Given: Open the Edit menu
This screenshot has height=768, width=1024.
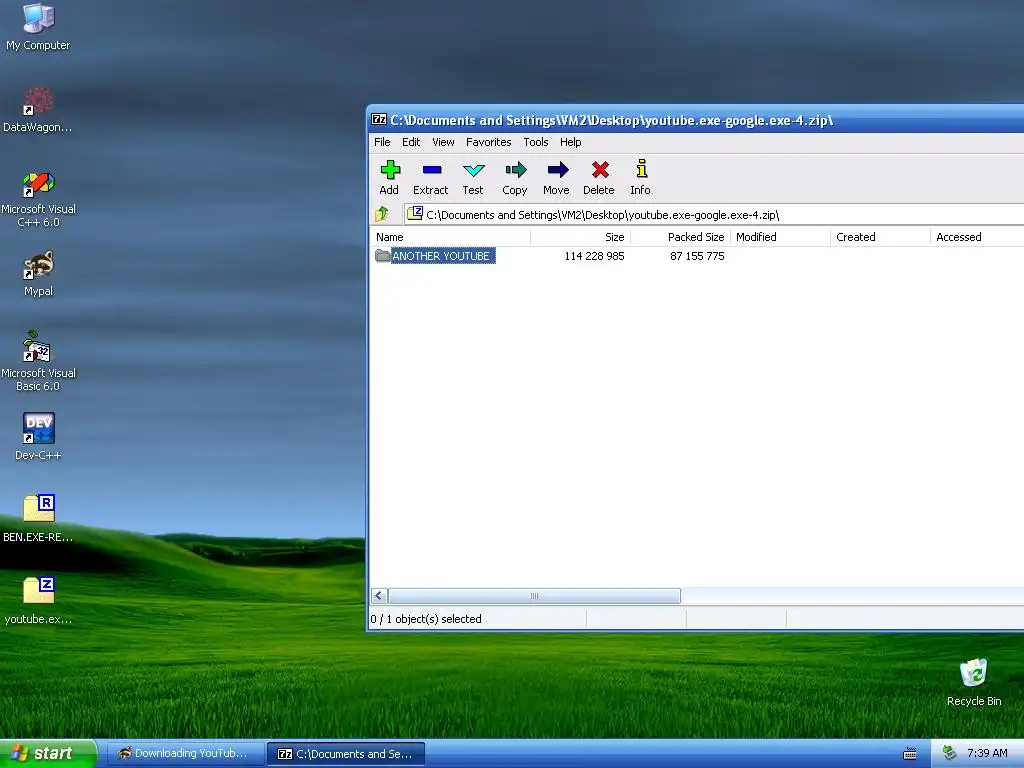Looking at the screenshot, I should tap(411, 142).
